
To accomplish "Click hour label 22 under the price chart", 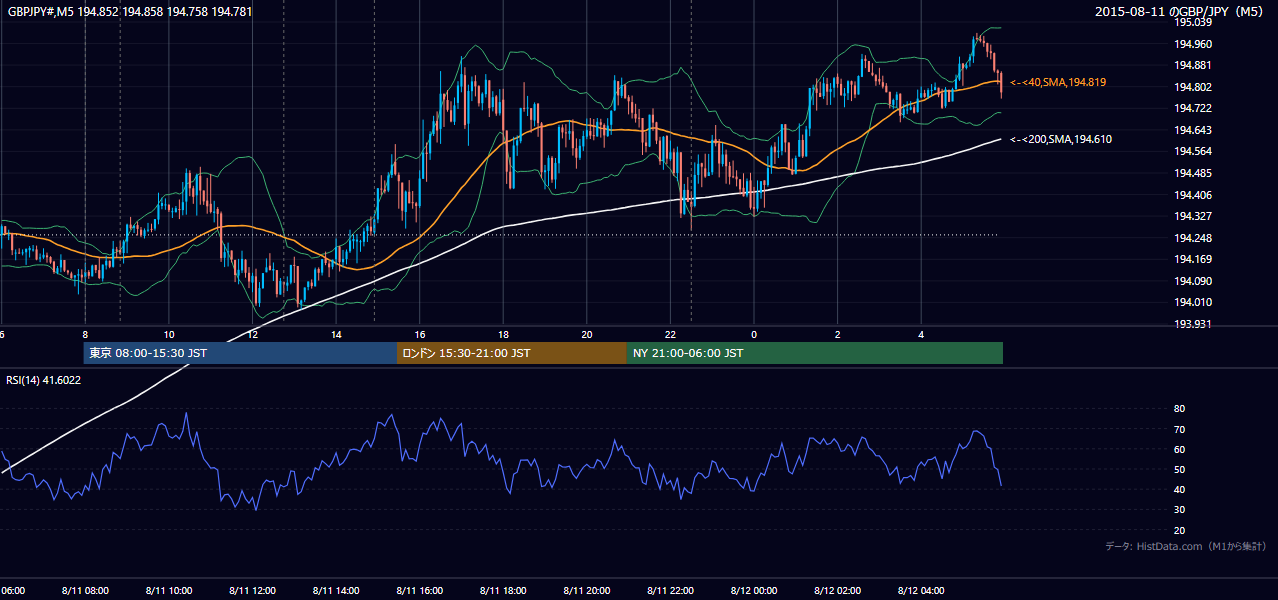I will click(x=670, y=334).
